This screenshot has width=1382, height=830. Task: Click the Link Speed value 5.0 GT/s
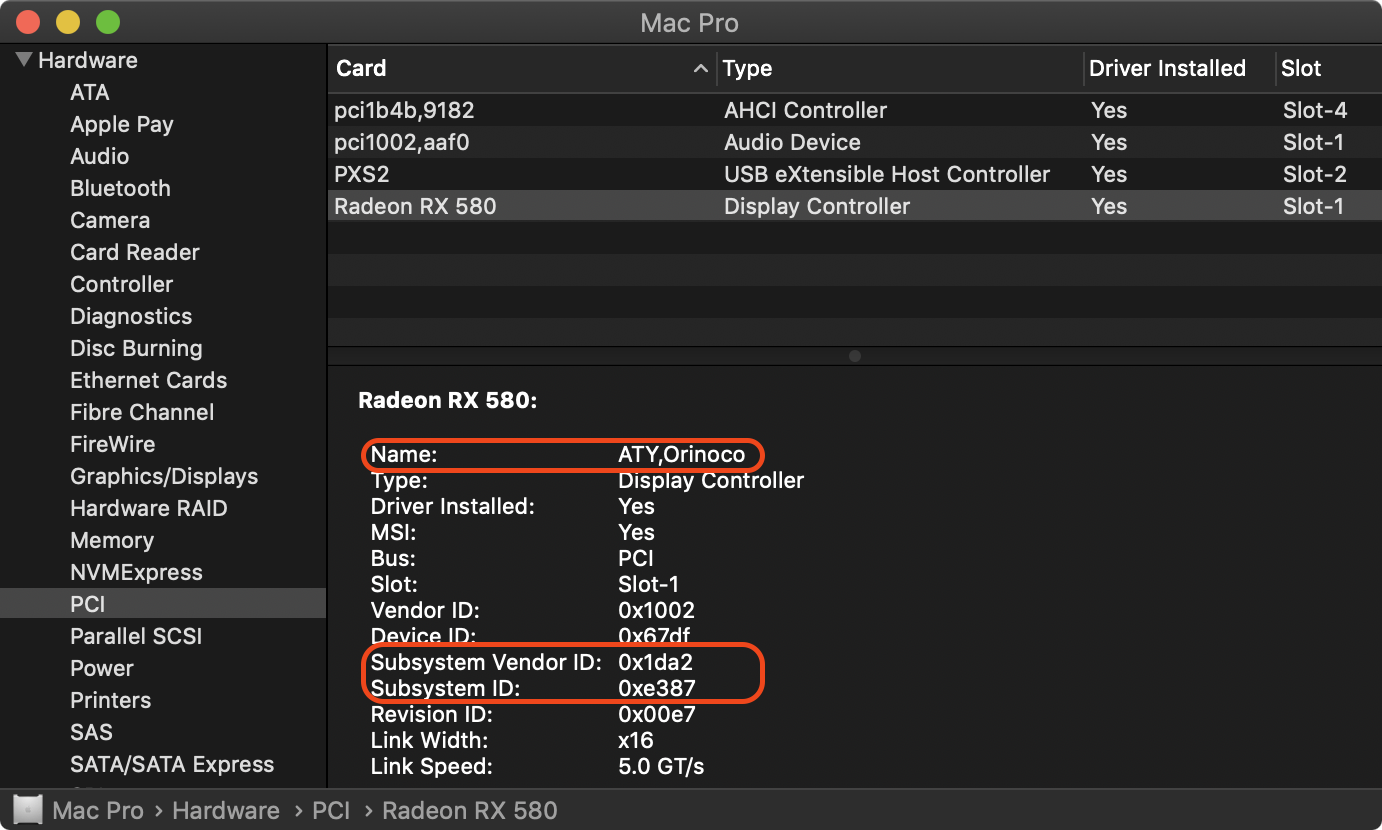(661, 766)
